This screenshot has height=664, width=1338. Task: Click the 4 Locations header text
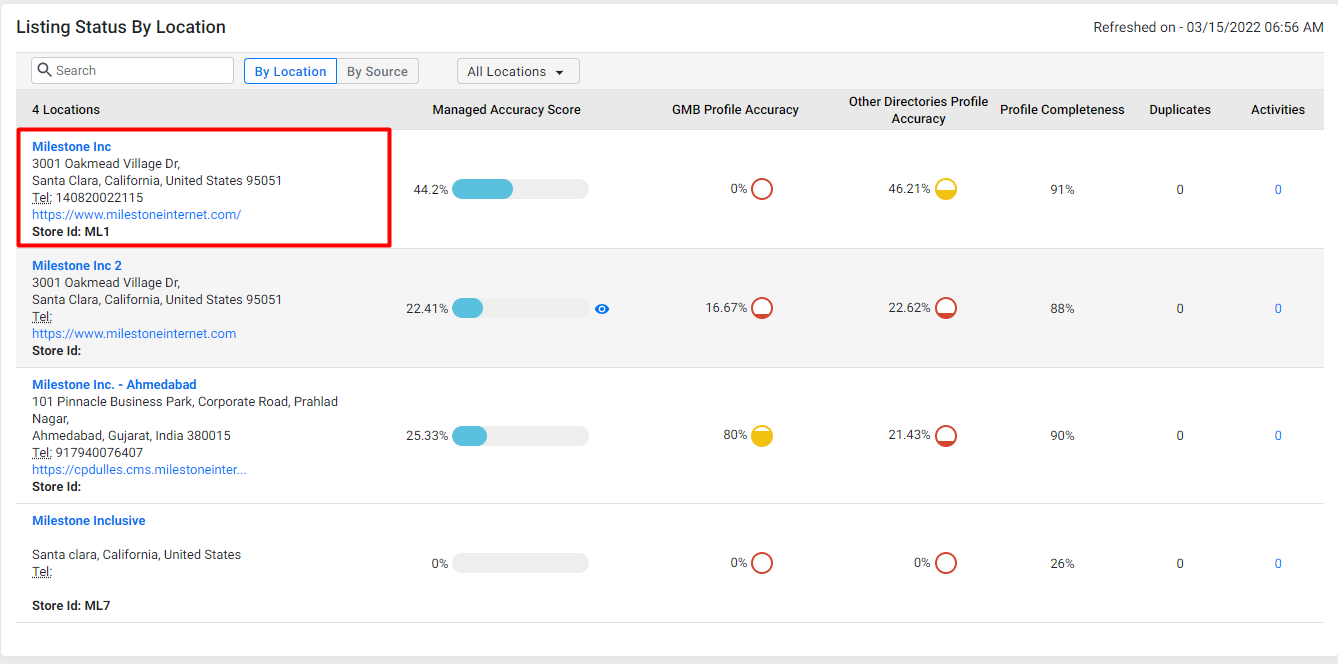pos(66,110)
